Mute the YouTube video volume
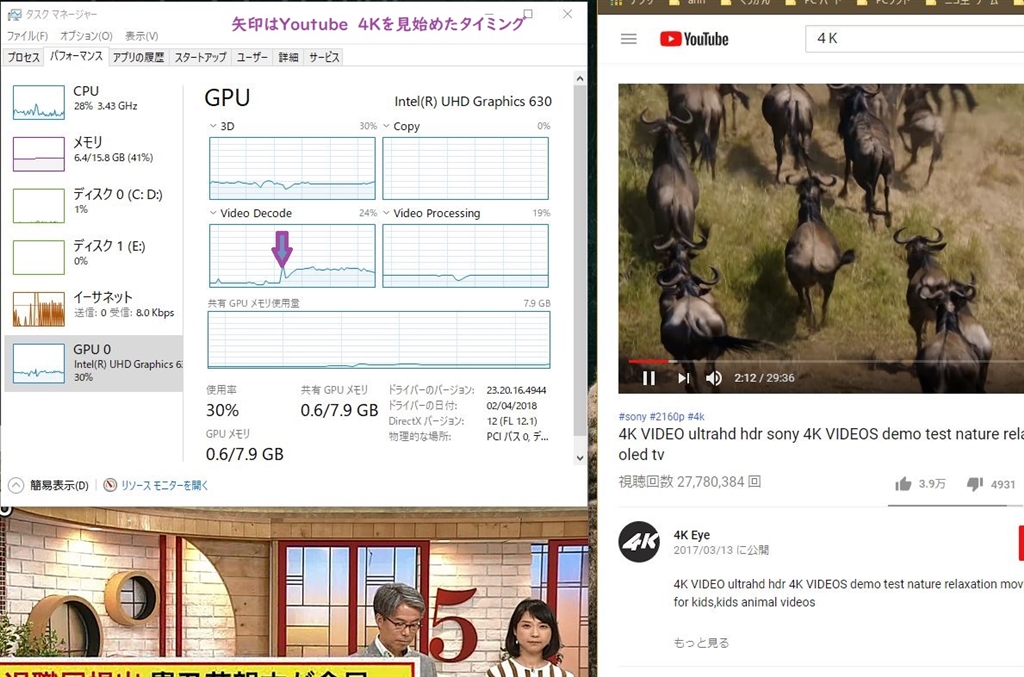The height and width of the screenshot is (677, 1024). point(713,378)
